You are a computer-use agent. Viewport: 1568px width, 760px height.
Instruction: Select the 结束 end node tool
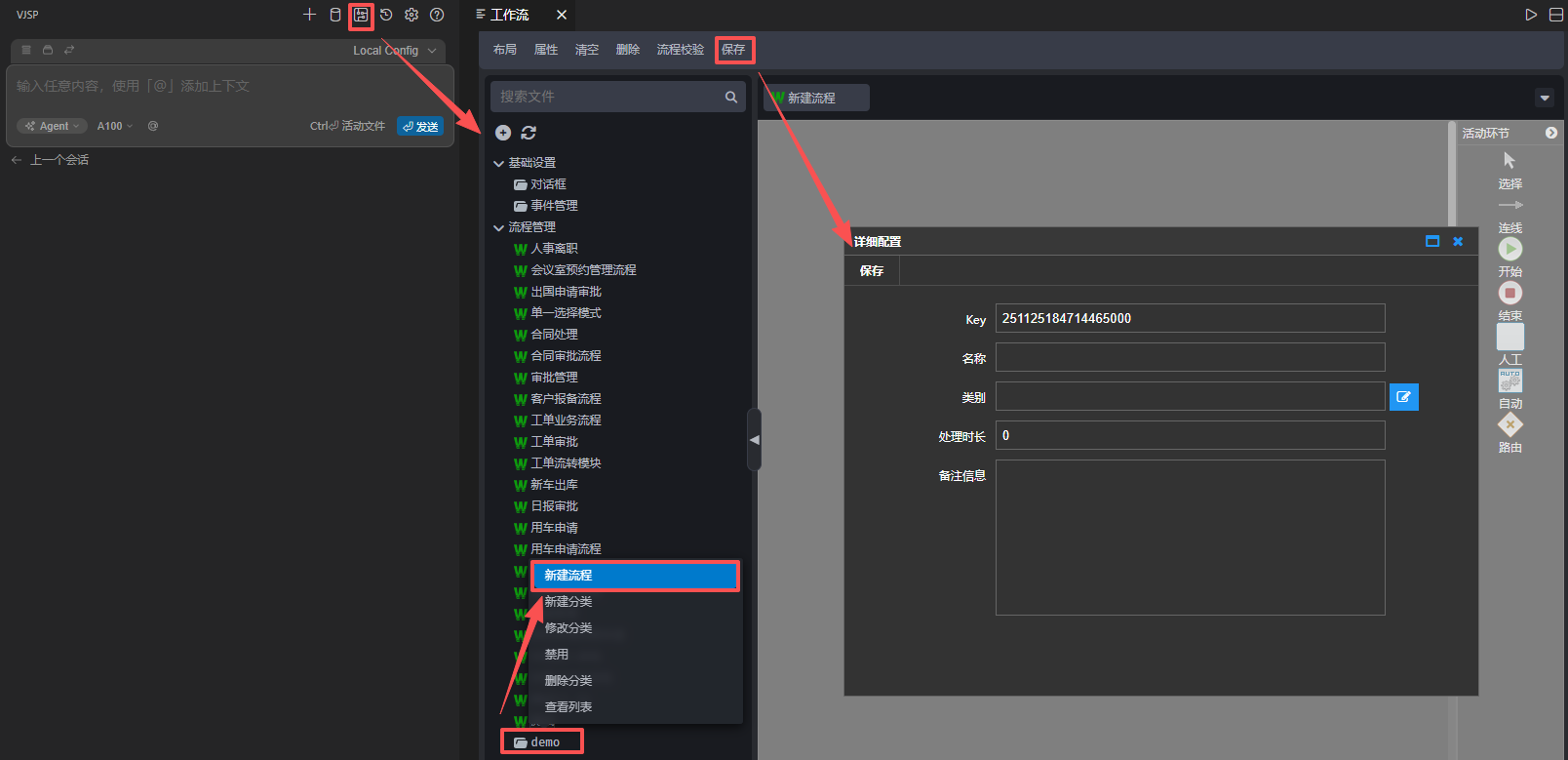tap(1509, 294)
